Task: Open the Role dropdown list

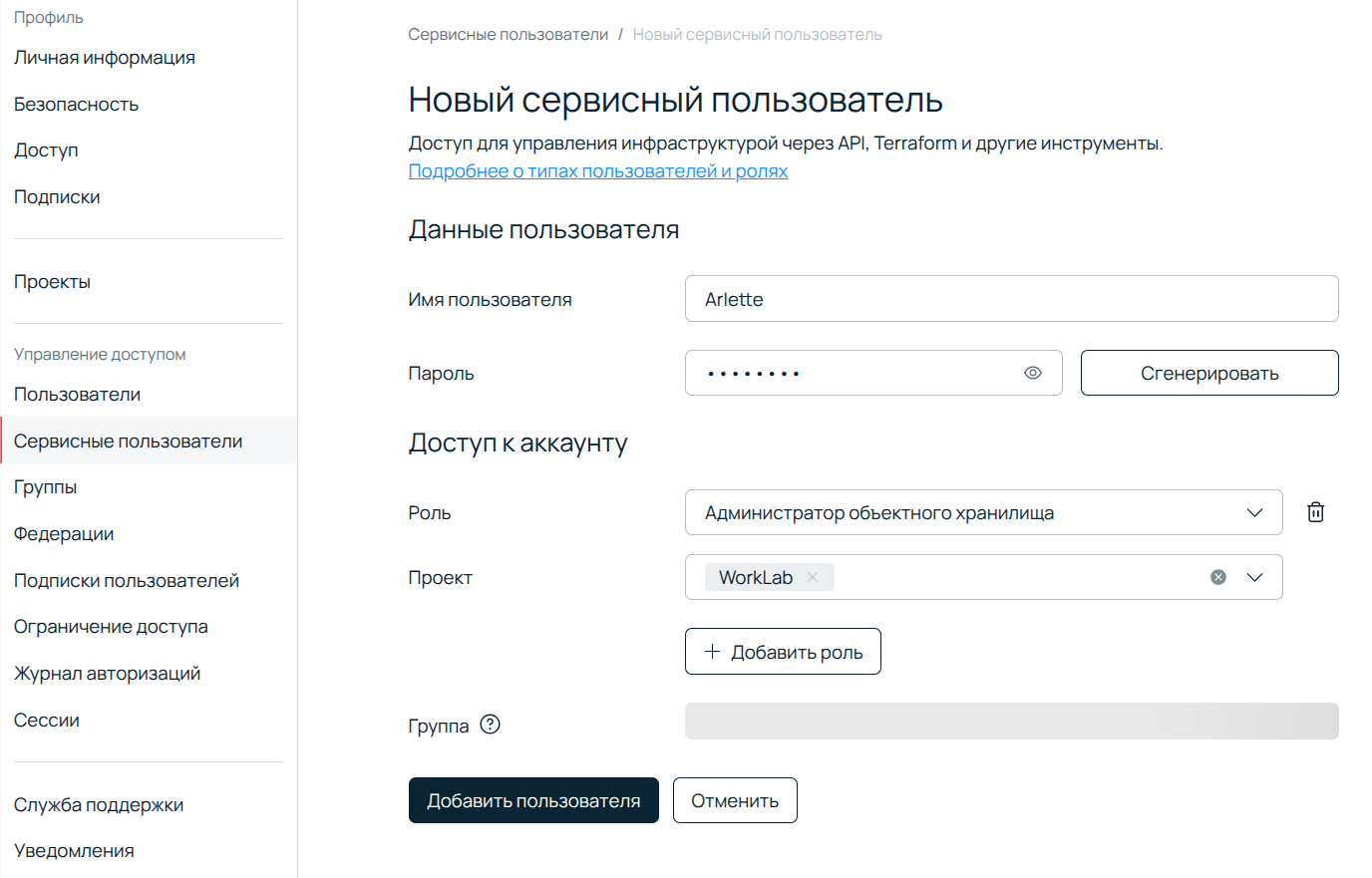Action: (983, 512)
